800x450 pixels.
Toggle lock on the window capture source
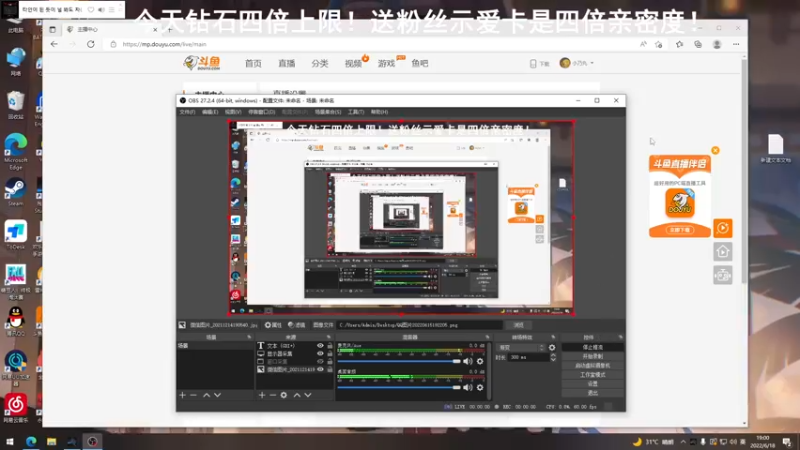click(x=330, y=361)
